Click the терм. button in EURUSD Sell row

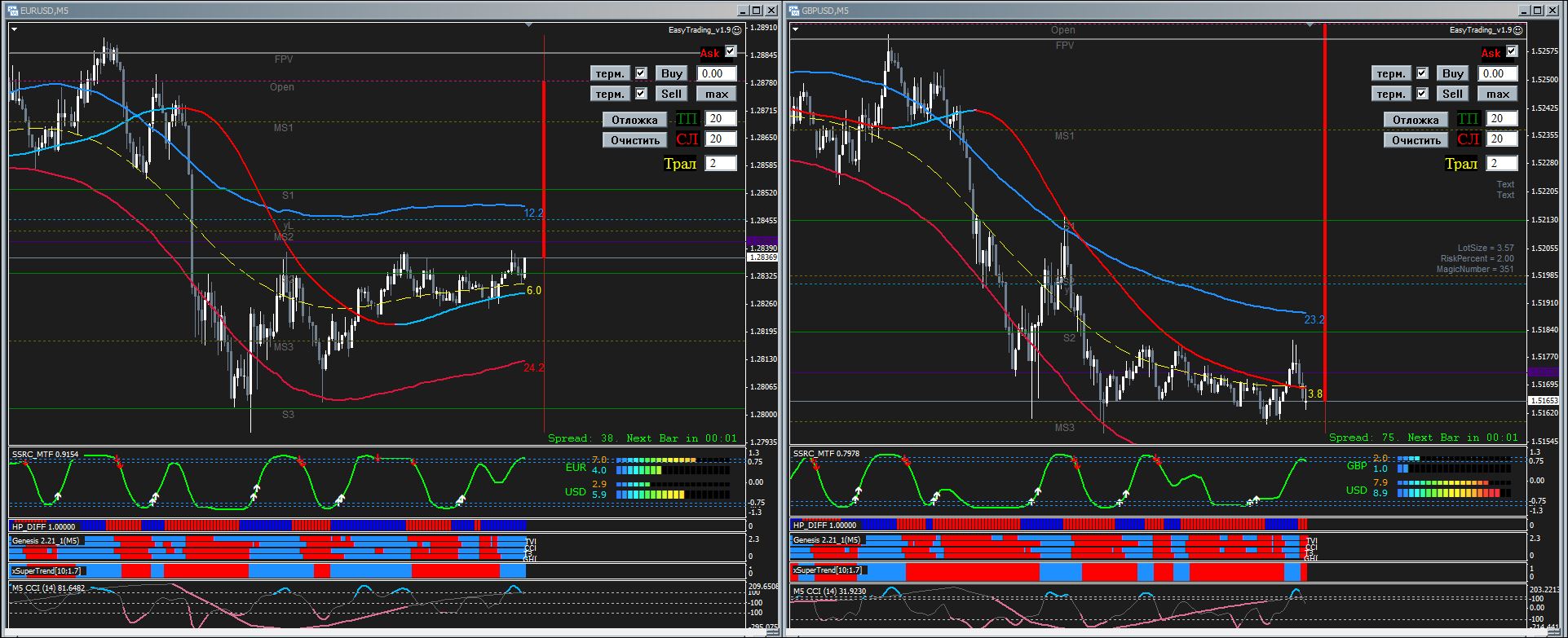(x=610, y=94)
